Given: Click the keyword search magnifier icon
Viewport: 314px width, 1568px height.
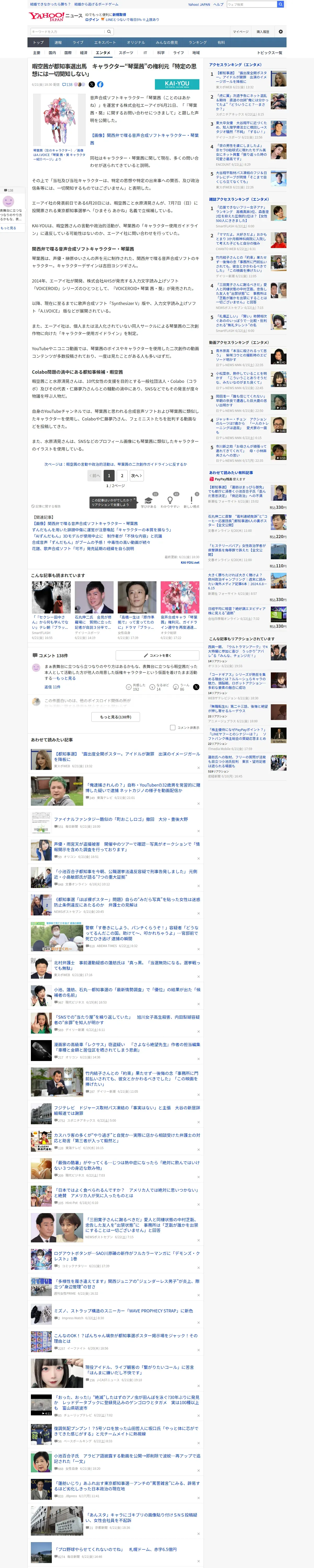Looking at the screenshot, I should pyautogui.click(x=109, y=32).
